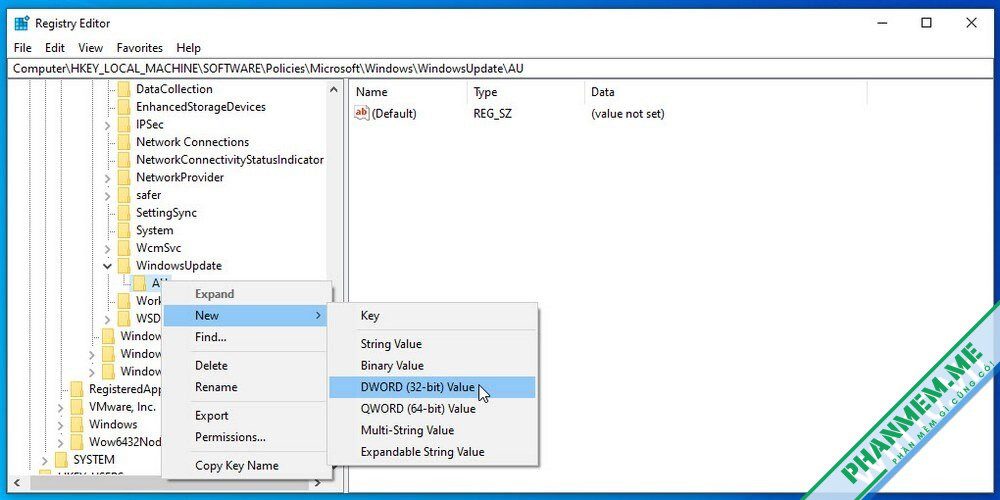
Task: Open the New submenu in context menu
Action: click(247, 316)
